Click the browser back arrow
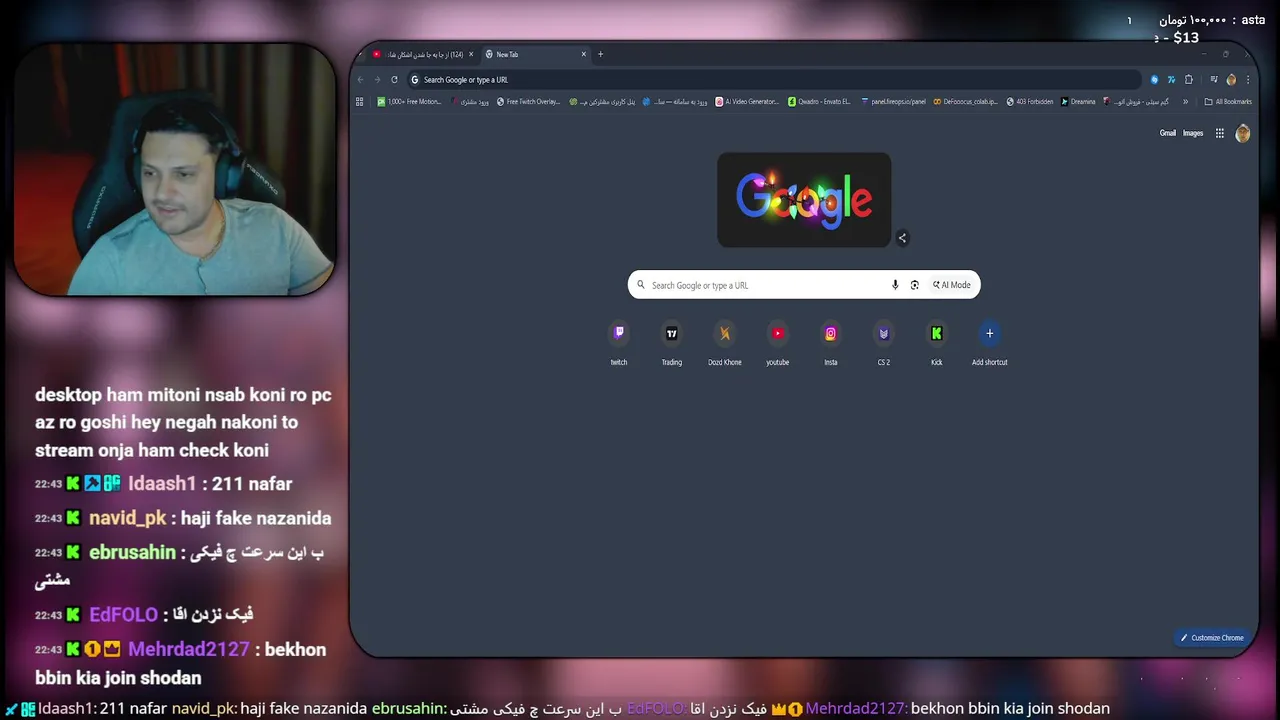The image size is (1280, 720). tap(361, 80)
